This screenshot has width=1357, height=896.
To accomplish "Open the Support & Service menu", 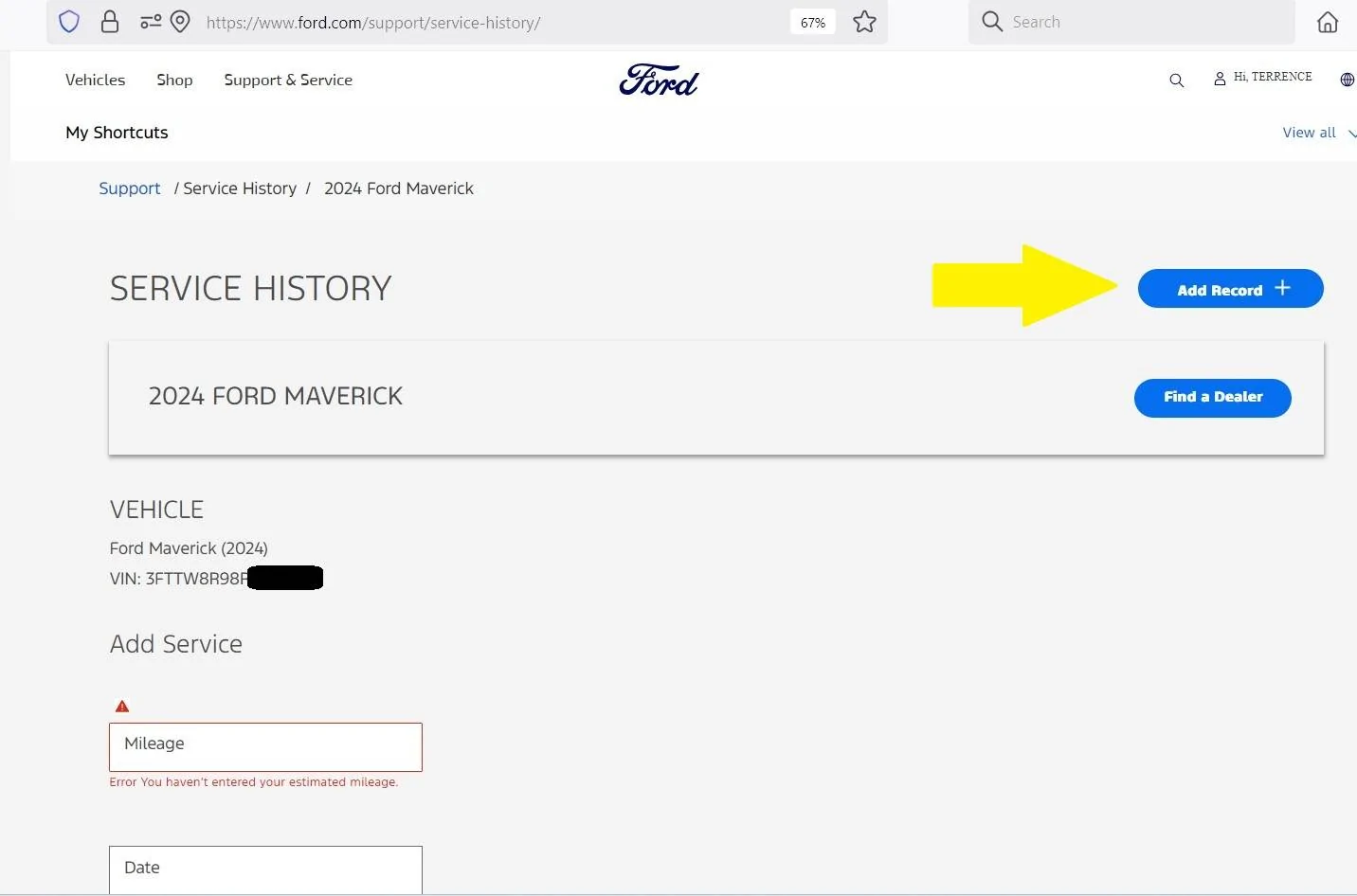I will coord(288,80).
